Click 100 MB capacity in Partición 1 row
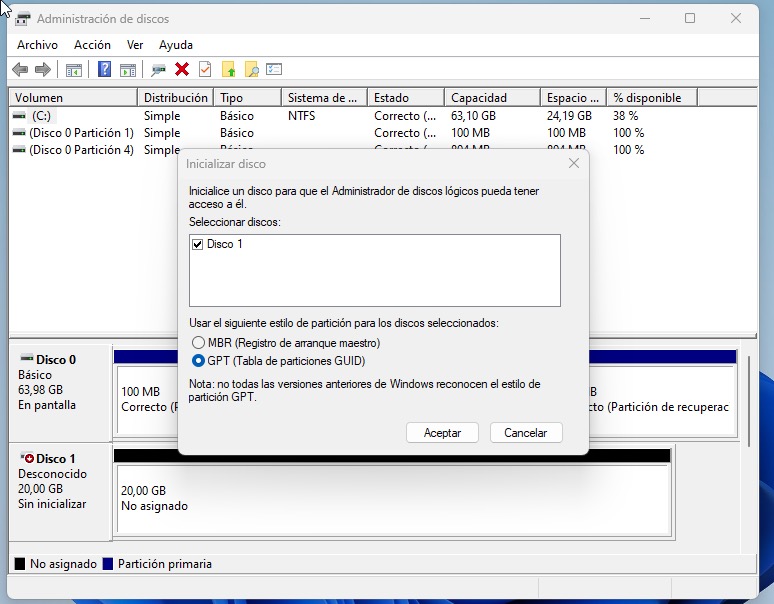Screen dimensions: 774x604 click(x=470, y=133)
